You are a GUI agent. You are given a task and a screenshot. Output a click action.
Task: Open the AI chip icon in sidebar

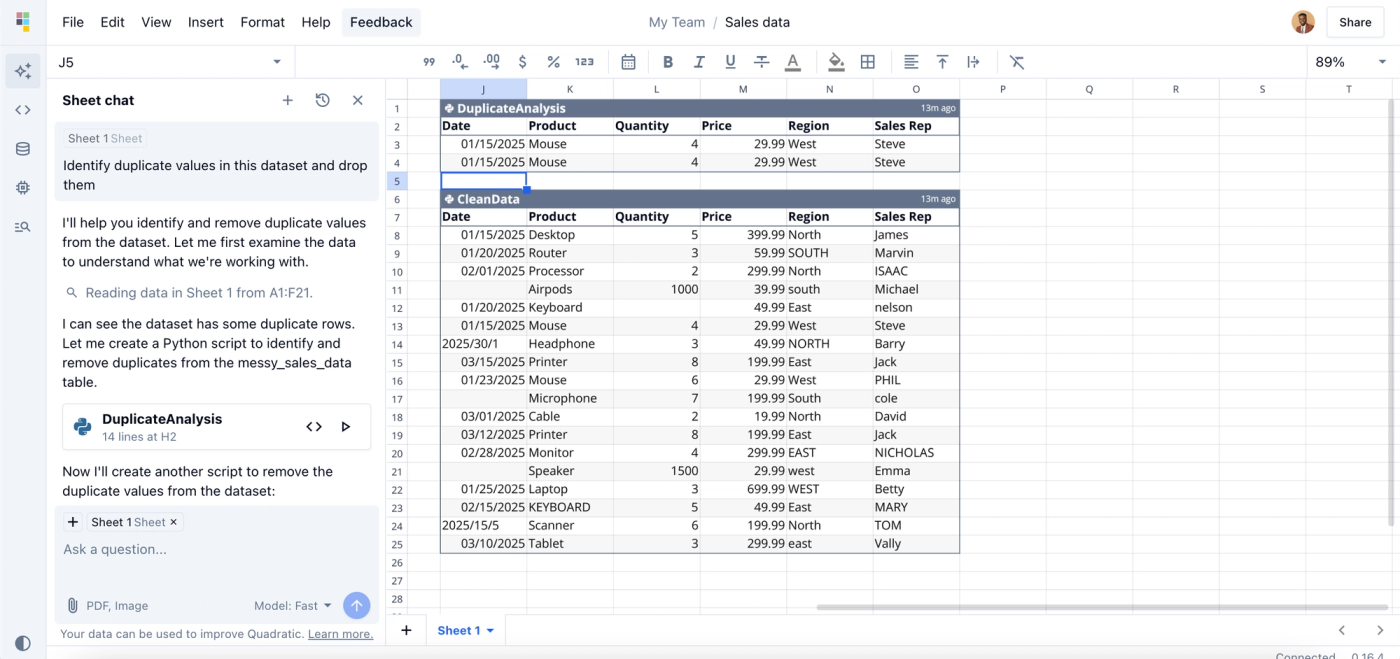pos(23,188)
